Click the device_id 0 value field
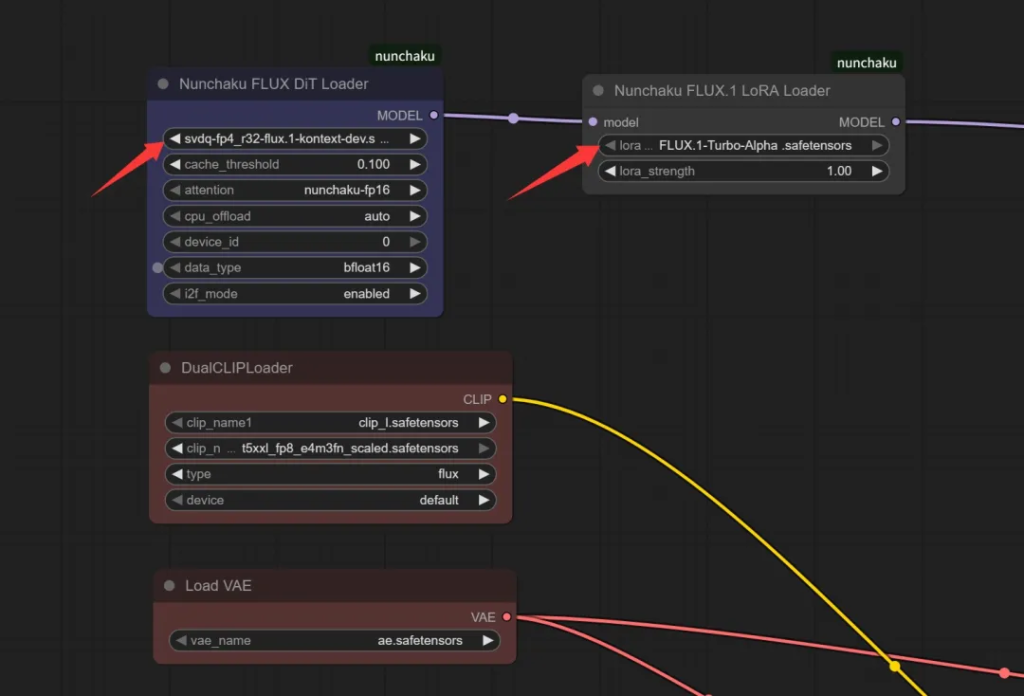 coord(295,242)
